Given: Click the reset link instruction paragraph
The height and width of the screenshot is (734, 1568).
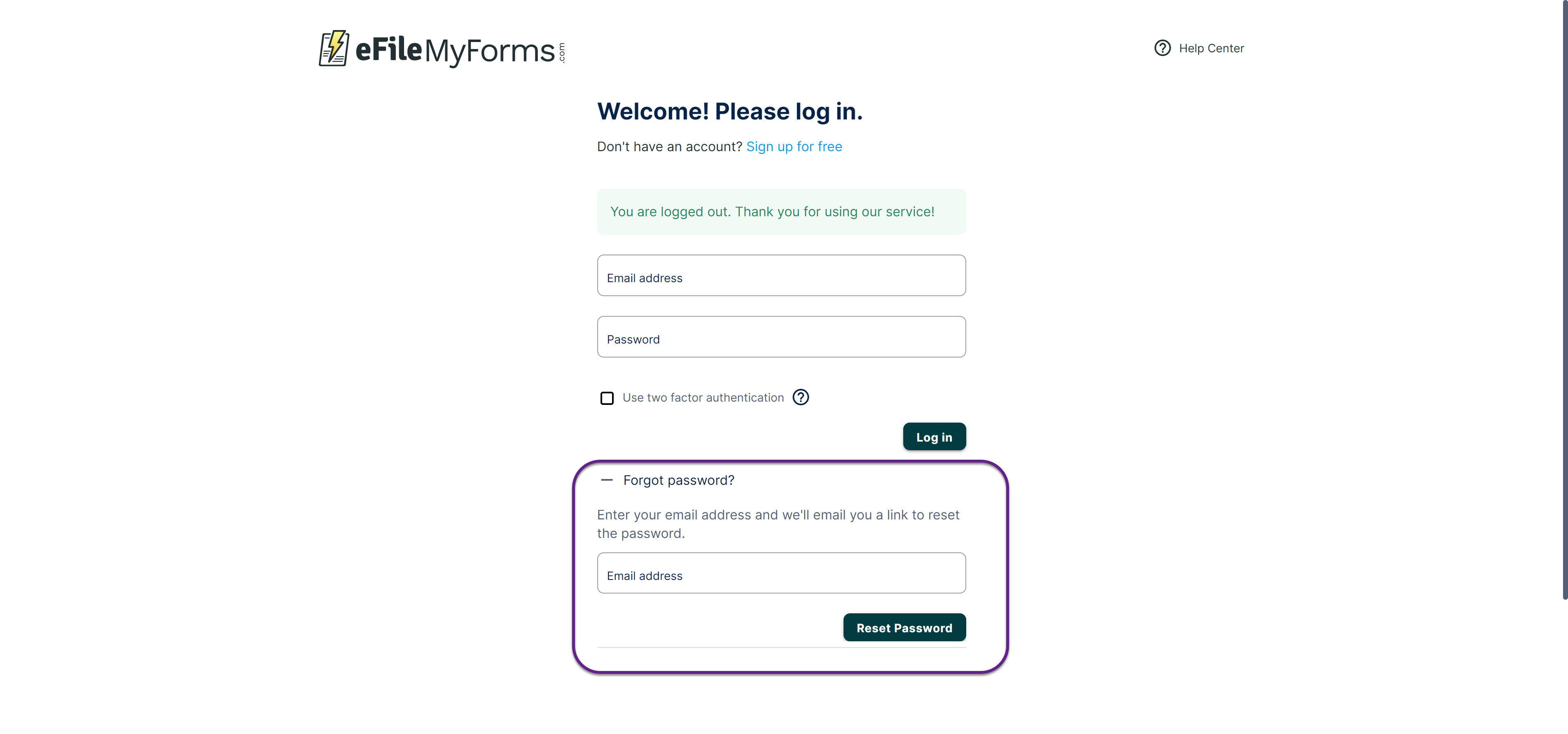Looking at the screenshot, I should pyautogui.click(x=777, y=524).
